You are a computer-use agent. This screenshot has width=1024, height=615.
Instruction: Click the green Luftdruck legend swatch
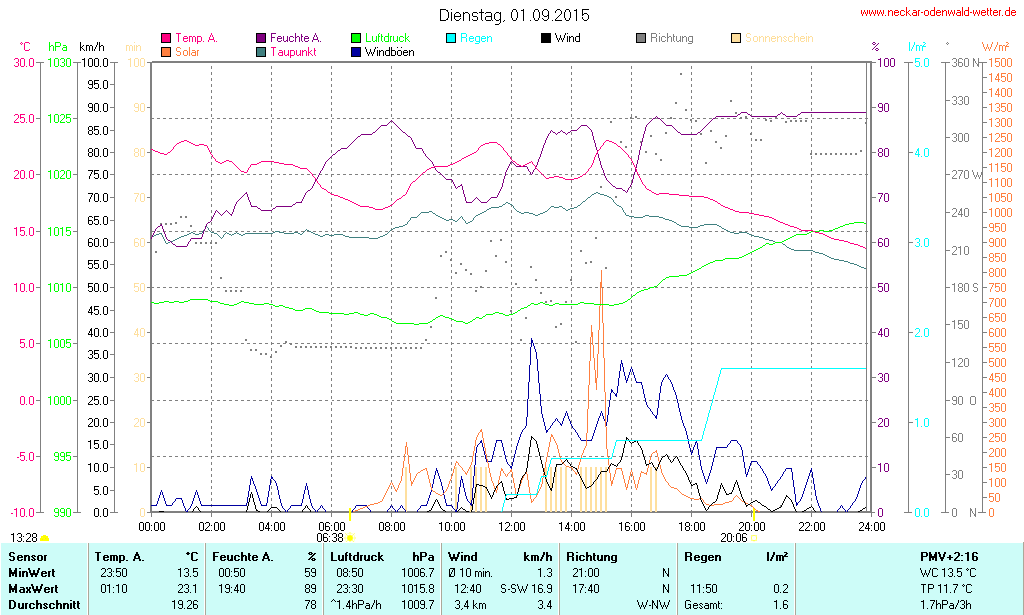(357, 38)
